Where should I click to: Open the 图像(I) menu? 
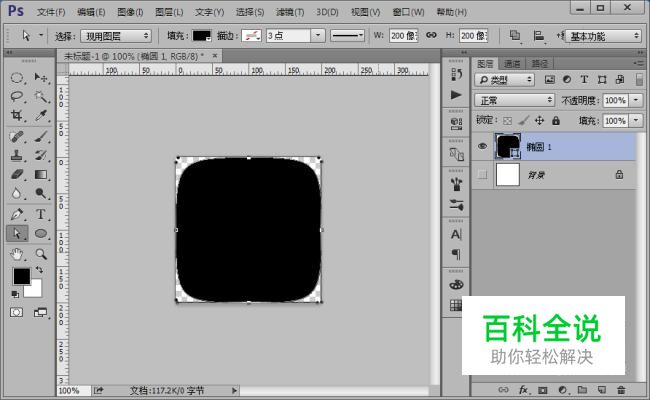pyautogui.click(x=130, y=12)
